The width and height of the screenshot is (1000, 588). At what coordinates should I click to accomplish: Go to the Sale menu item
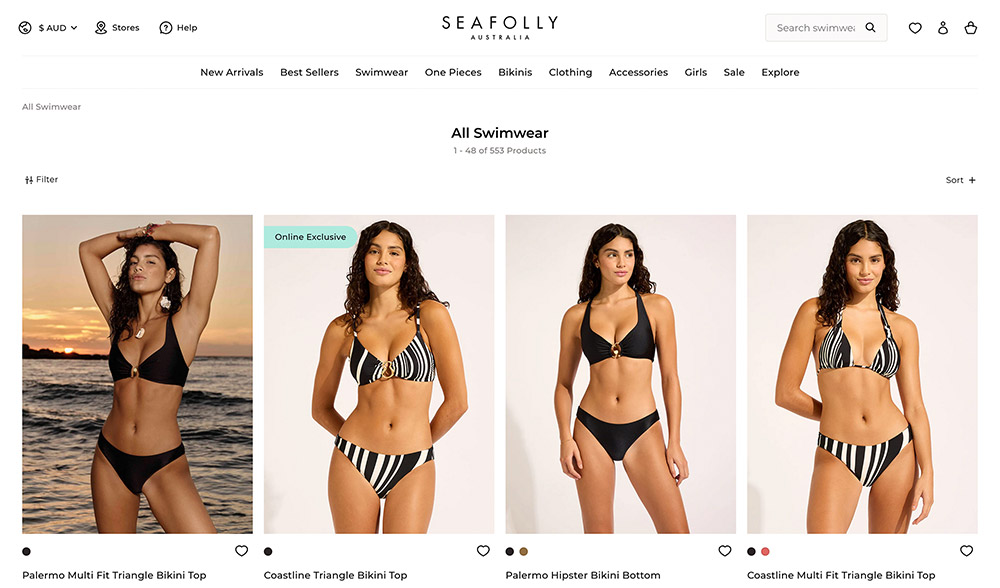[x=733, y=72]
